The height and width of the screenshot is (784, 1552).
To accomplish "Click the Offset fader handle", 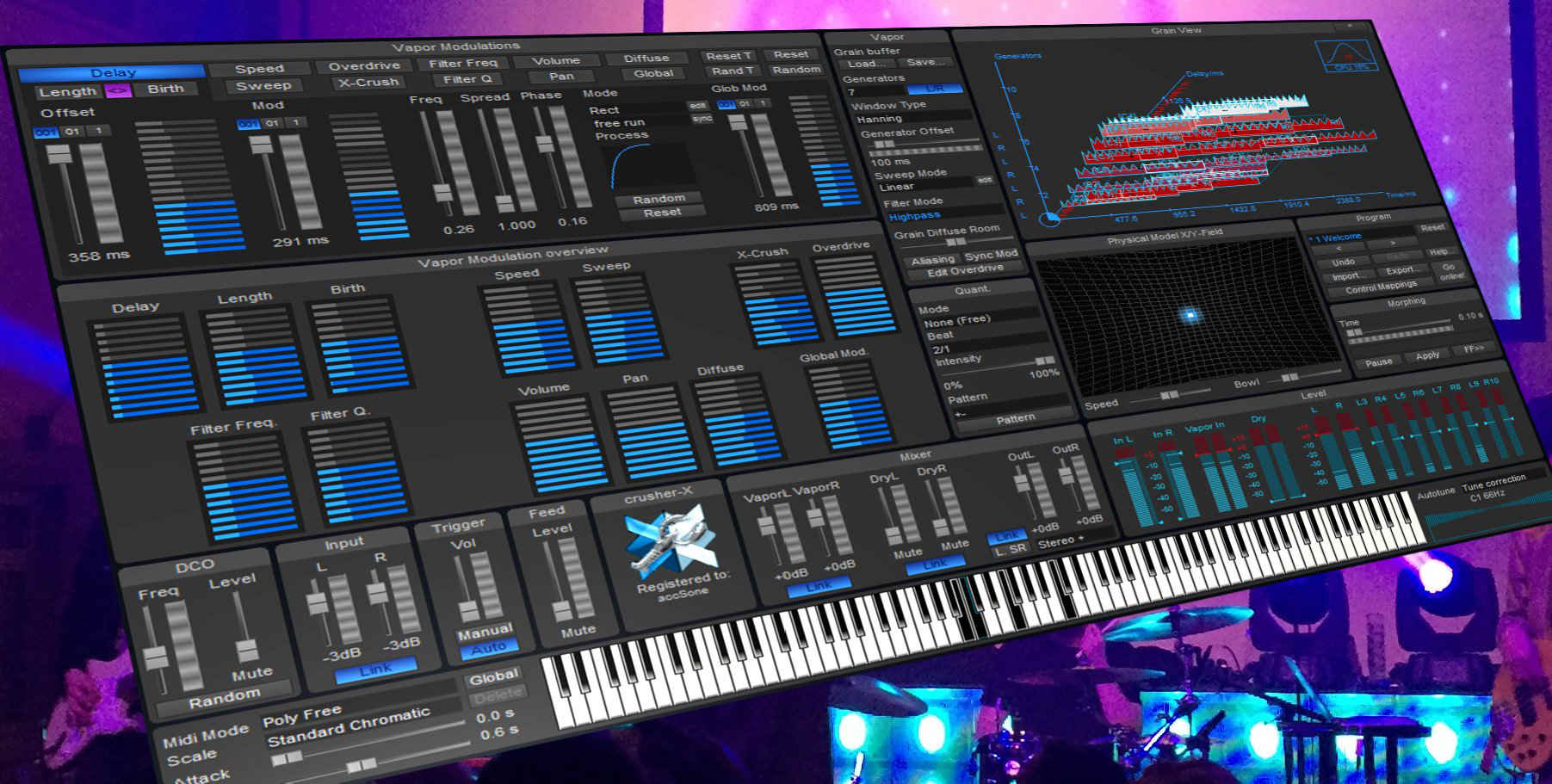I will point(59,155).
